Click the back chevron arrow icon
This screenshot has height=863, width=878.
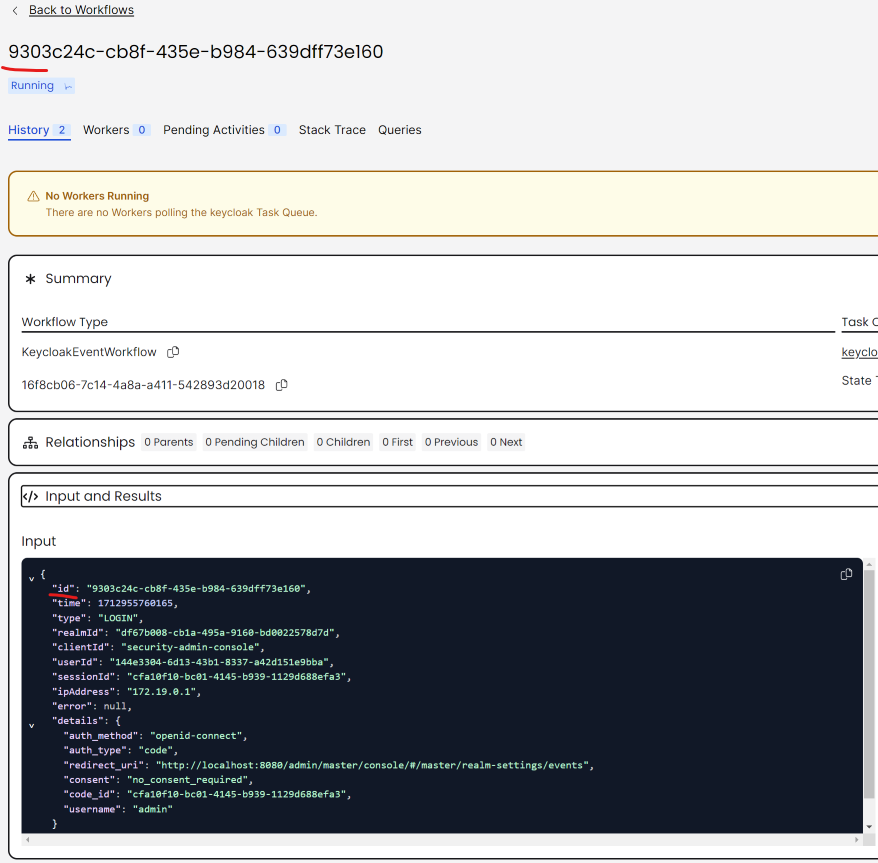(x=15, y=11)
